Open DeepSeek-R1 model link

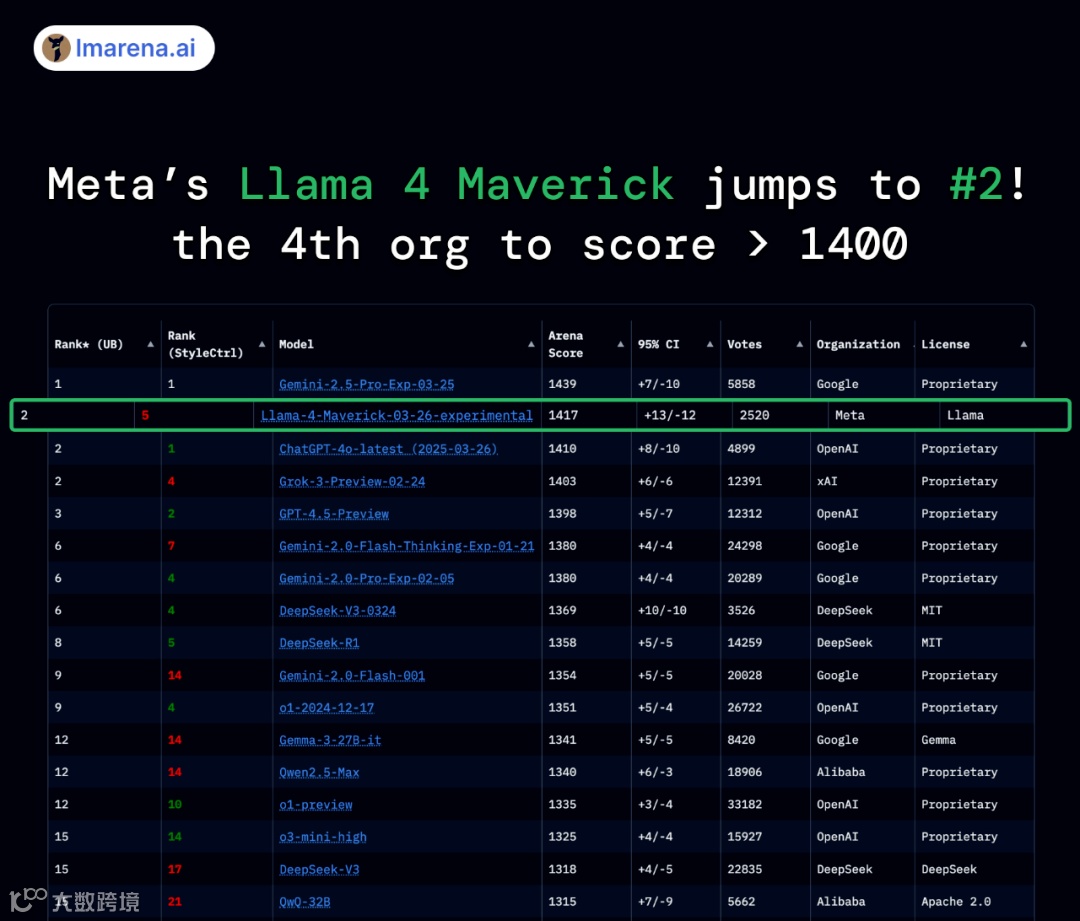click(319, 643)
